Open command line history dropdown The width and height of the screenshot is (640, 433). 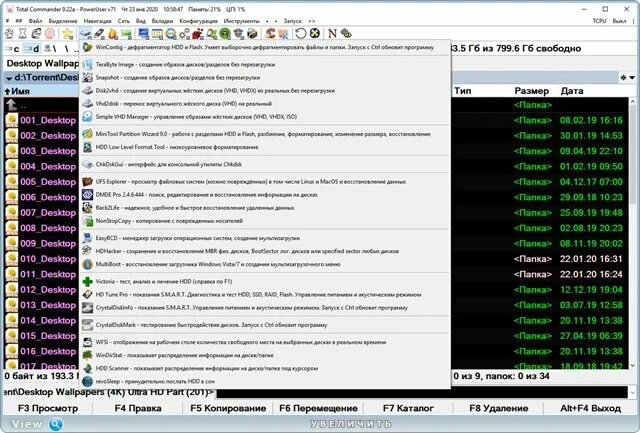tap(632, 393)
